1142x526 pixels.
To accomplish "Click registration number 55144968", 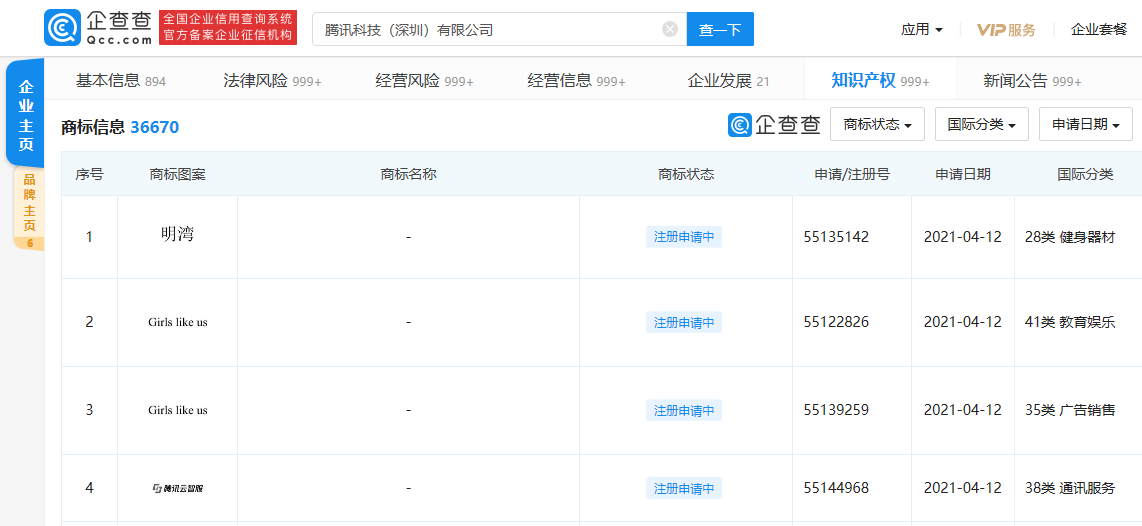I will tap(837, 488).
